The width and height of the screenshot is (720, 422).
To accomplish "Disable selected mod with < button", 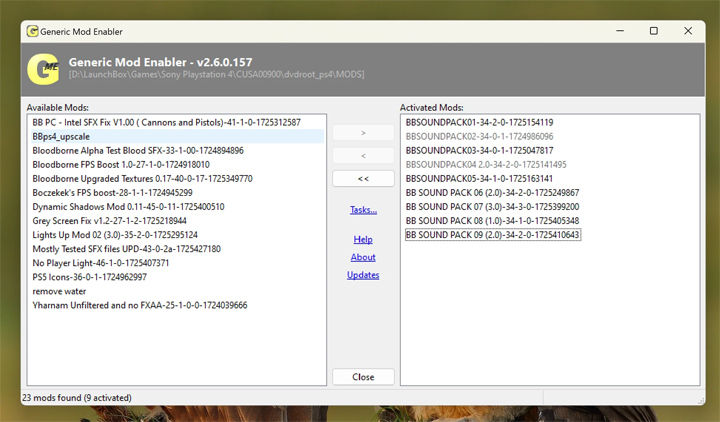I will [363, 156].
